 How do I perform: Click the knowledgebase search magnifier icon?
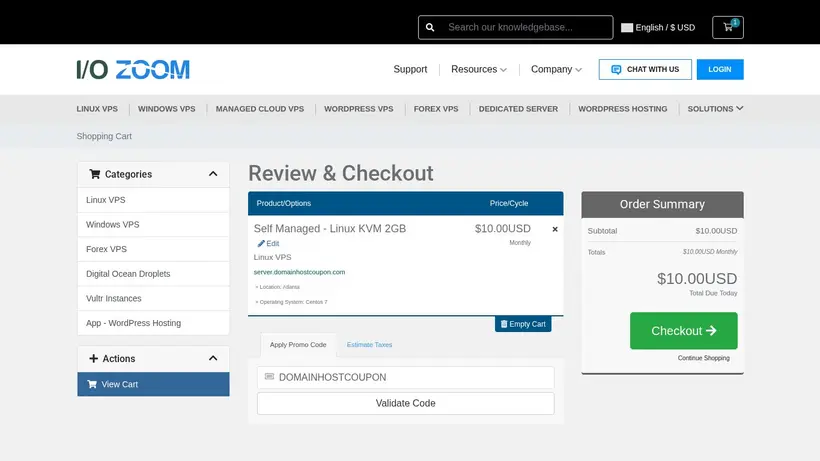(430, 27)
